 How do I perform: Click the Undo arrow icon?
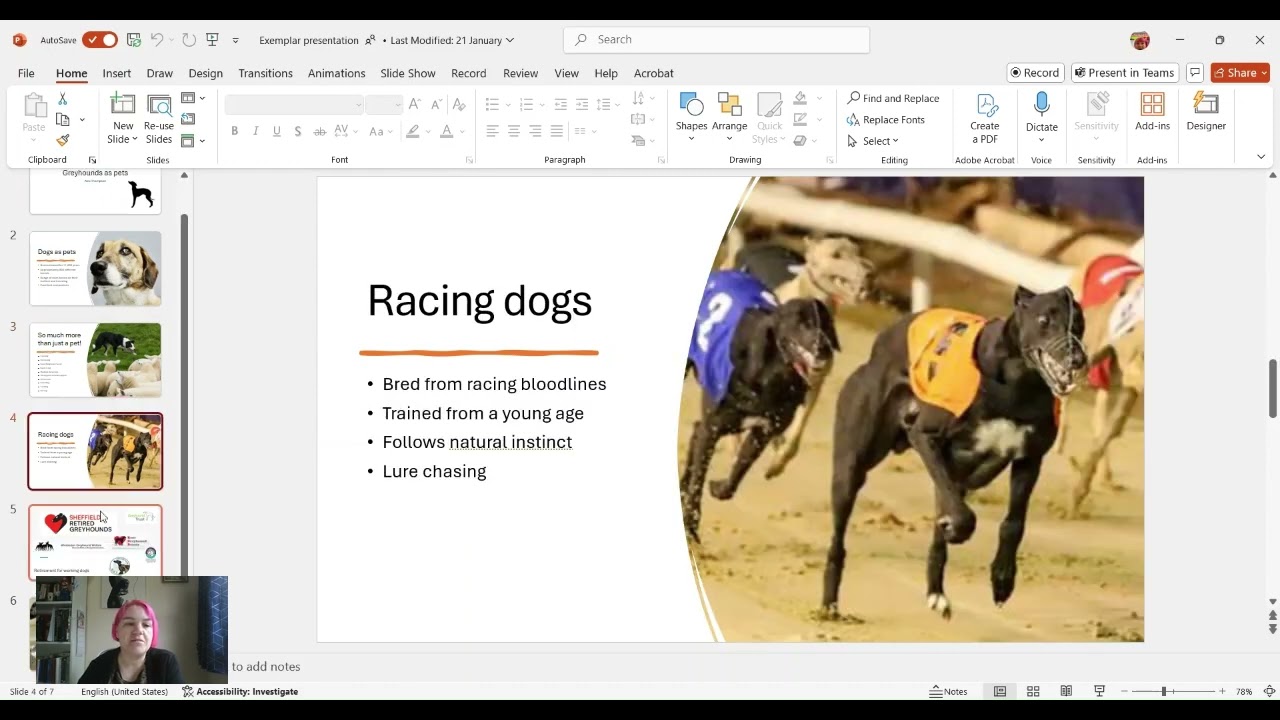(157, 40)
